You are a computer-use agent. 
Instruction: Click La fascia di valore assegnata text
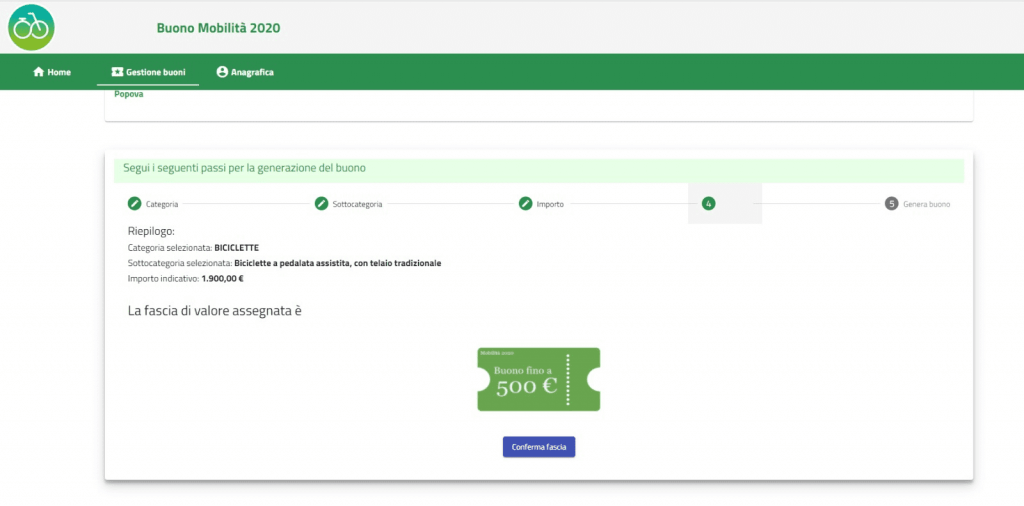215,311
